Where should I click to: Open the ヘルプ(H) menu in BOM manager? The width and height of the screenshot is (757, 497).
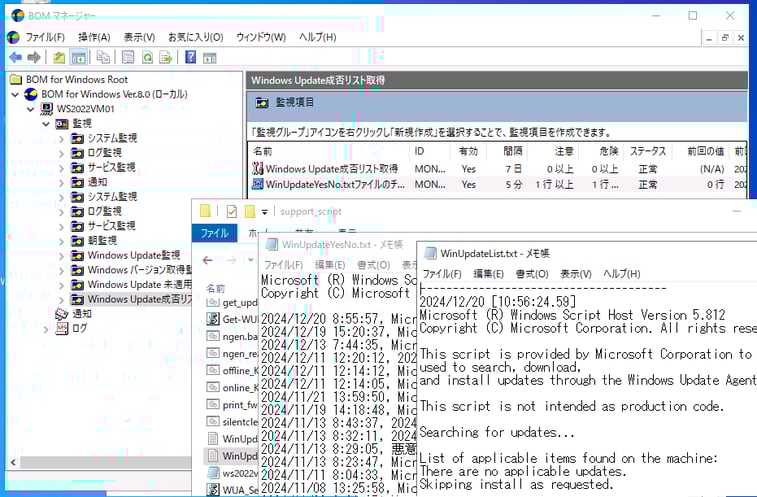[317, 37]
